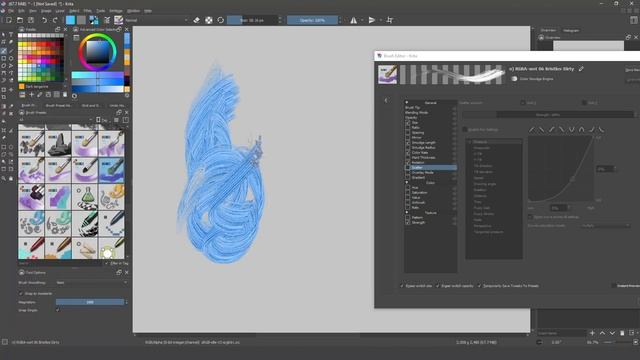
Task: Click the Magnetism slider in Tool Options
Action: [x=90, y=302]
